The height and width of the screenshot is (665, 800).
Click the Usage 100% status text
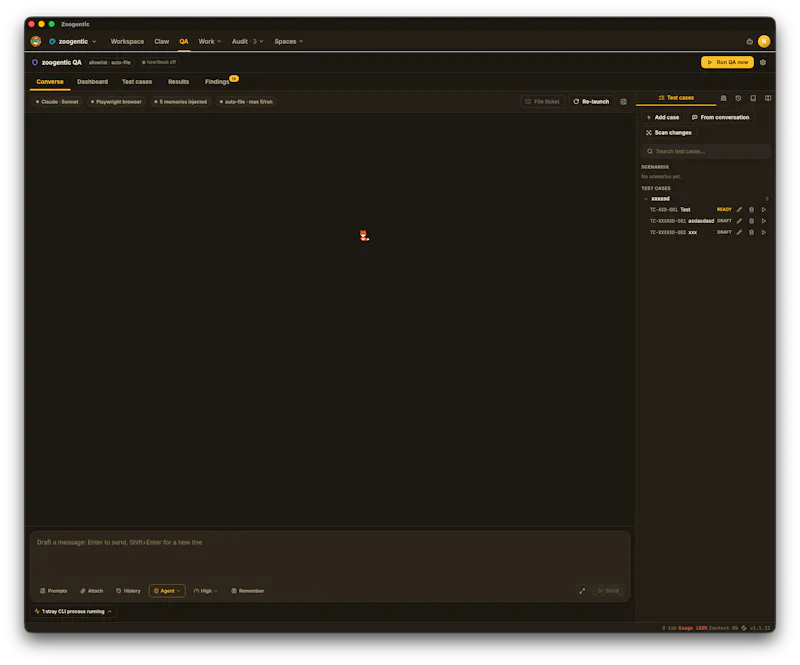[692, 628]
